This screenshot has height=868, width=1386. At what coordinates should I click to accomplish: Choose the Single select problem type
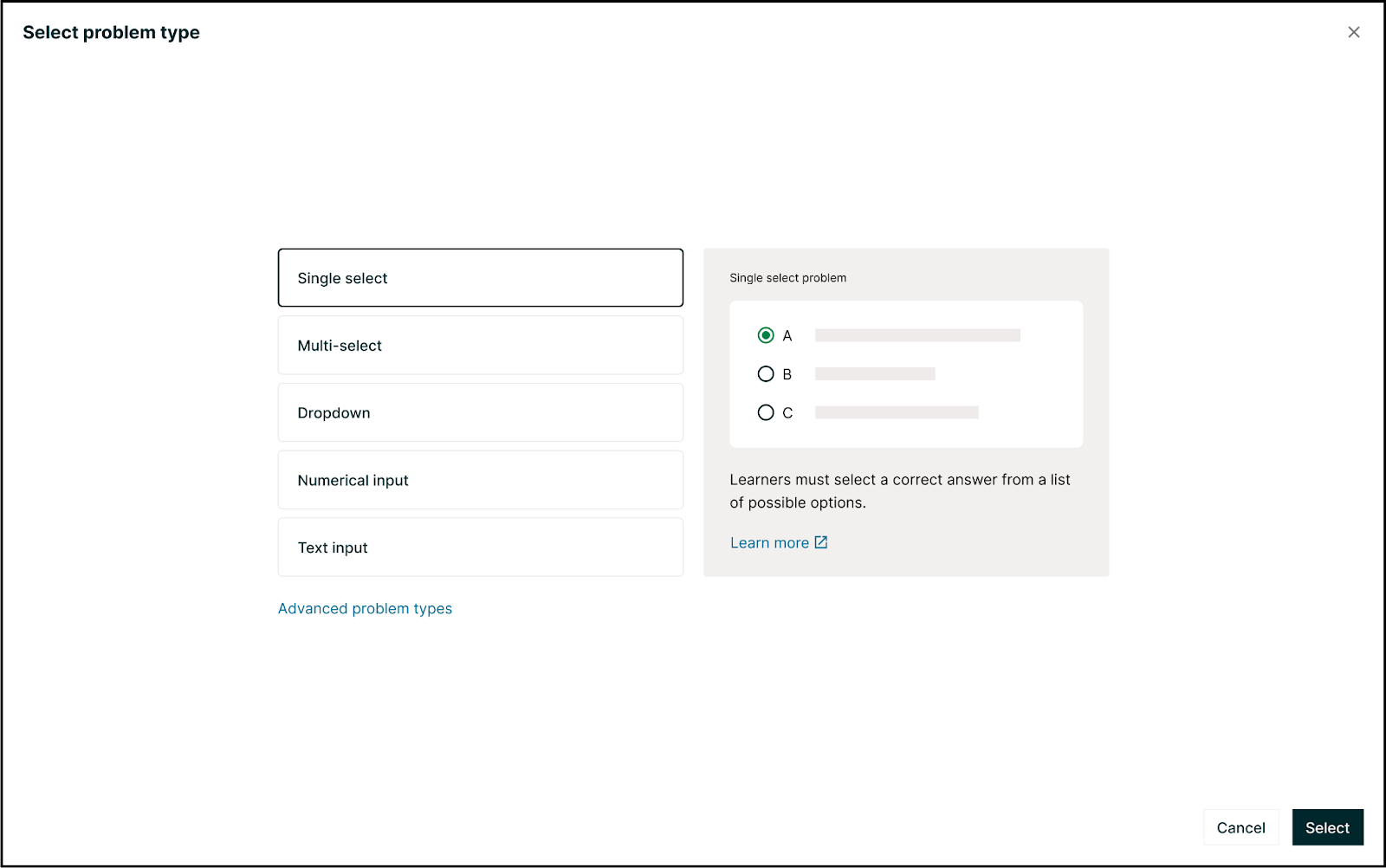click(x=480, y=278)
